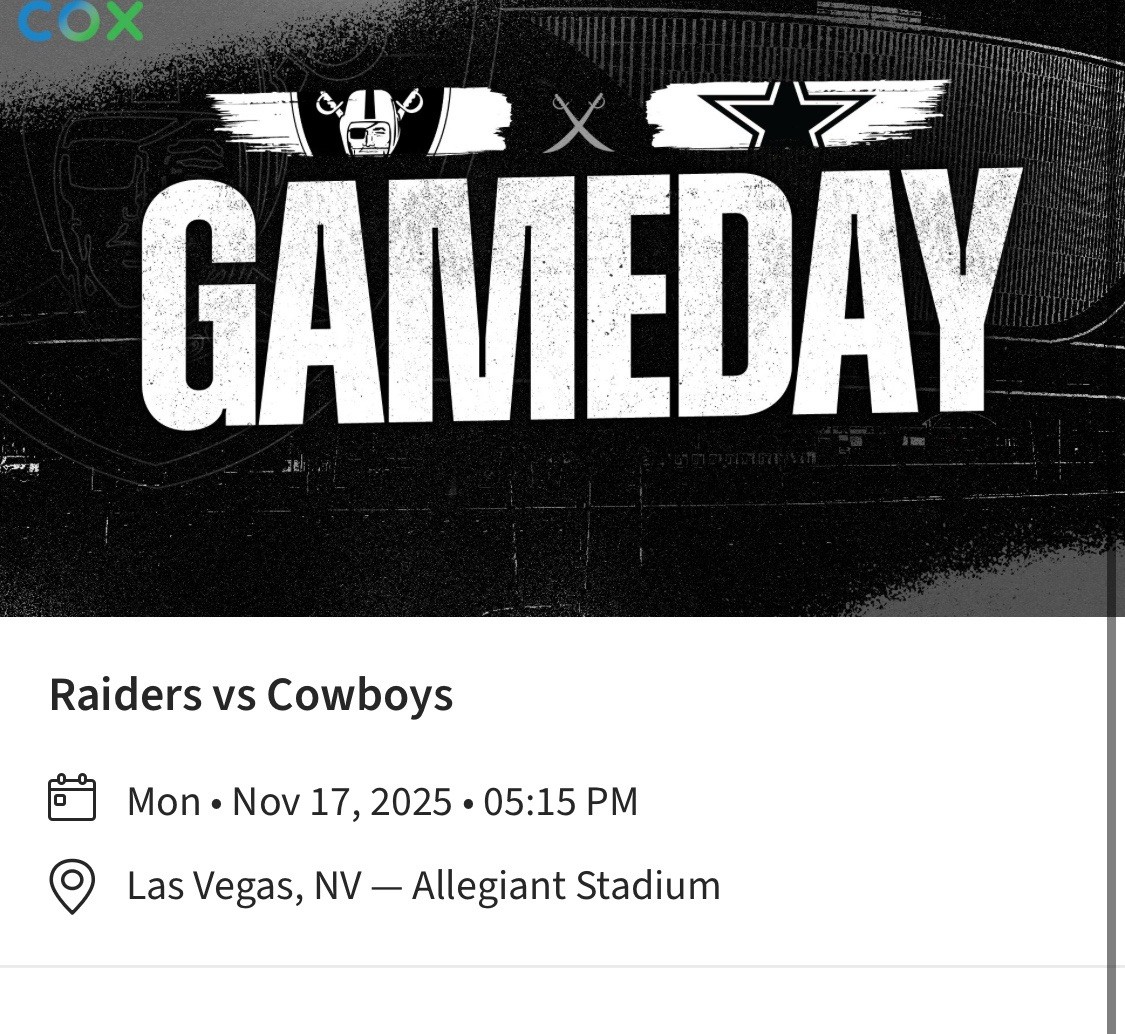Click the Las Vegas, NV city text
Screen dimensions: 1125x1034
(243, 886)
